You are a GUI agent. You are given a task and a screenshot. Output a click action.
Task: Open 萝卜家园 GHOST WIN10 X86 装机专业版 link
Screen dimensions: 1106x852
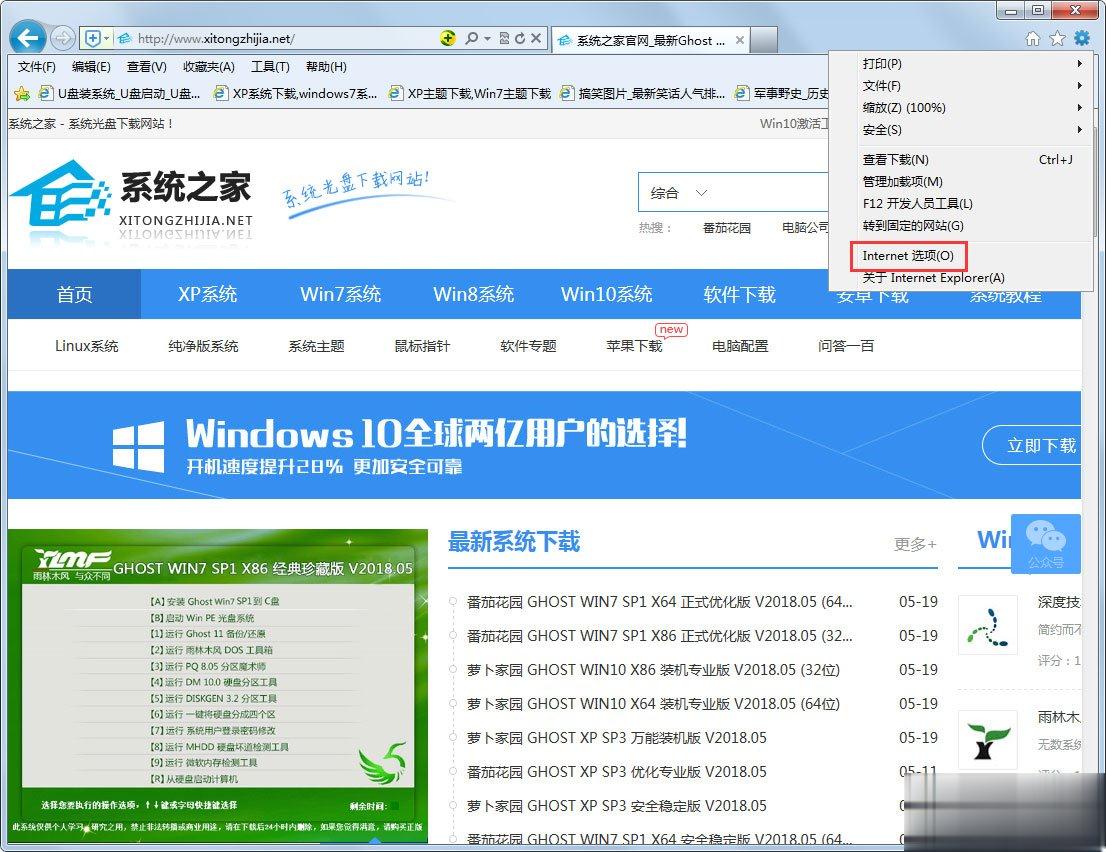tap(653, 670)
